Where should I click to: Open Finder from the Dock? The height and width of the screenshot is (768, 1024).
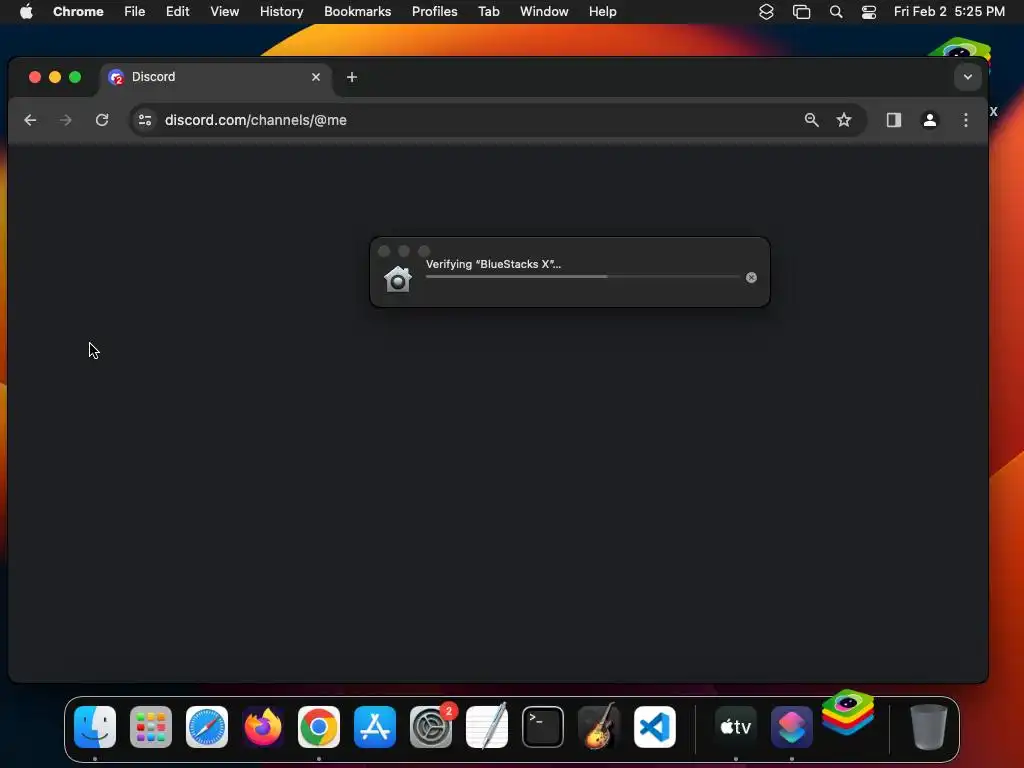(x=95, y=727)
